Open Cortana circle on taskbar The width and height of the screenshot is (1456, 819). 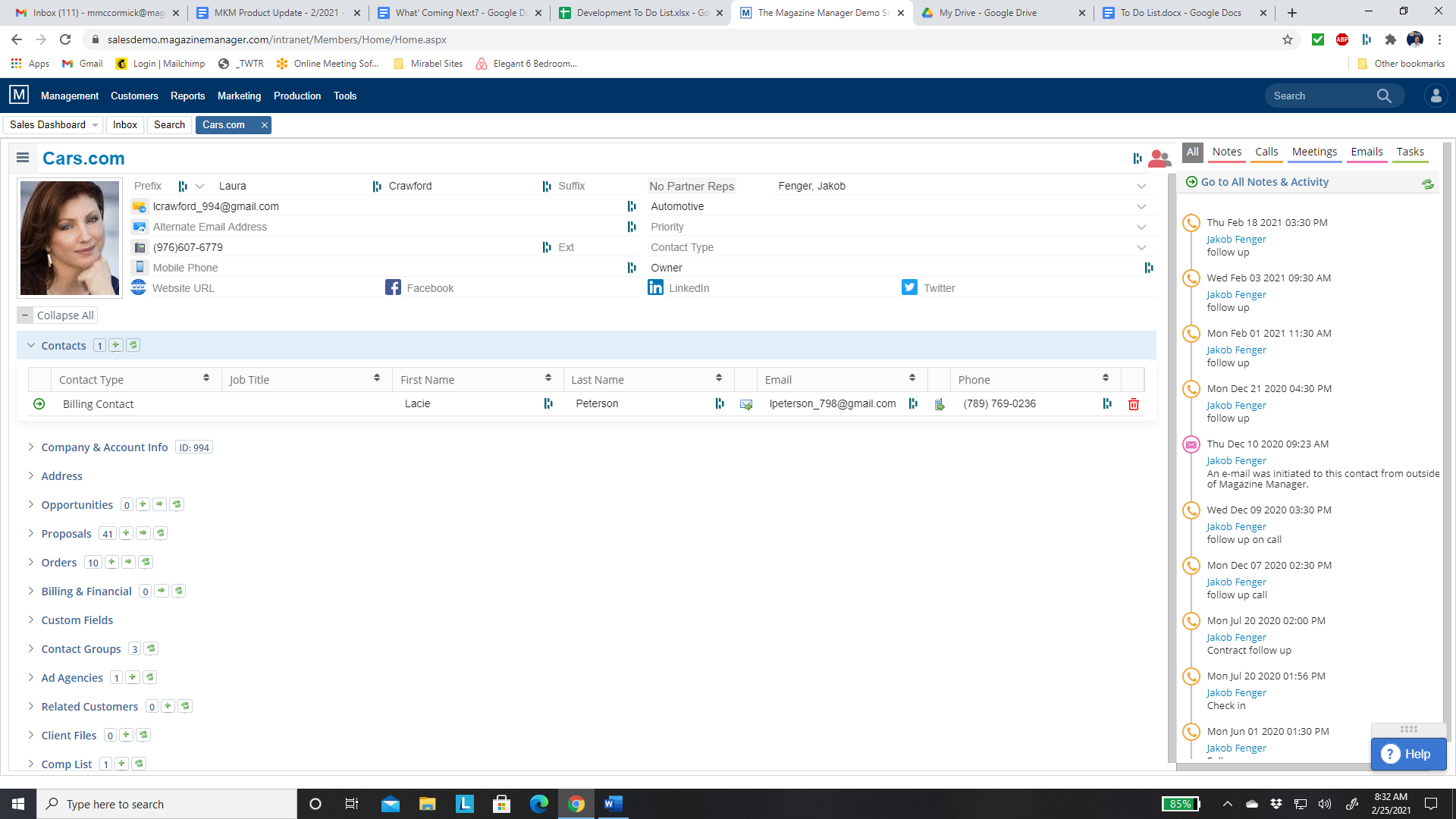[315, 804]
